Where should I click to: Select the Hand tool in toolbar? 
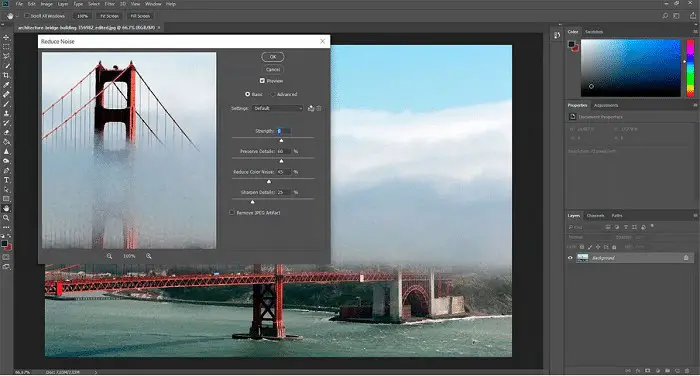pos(6,209)
